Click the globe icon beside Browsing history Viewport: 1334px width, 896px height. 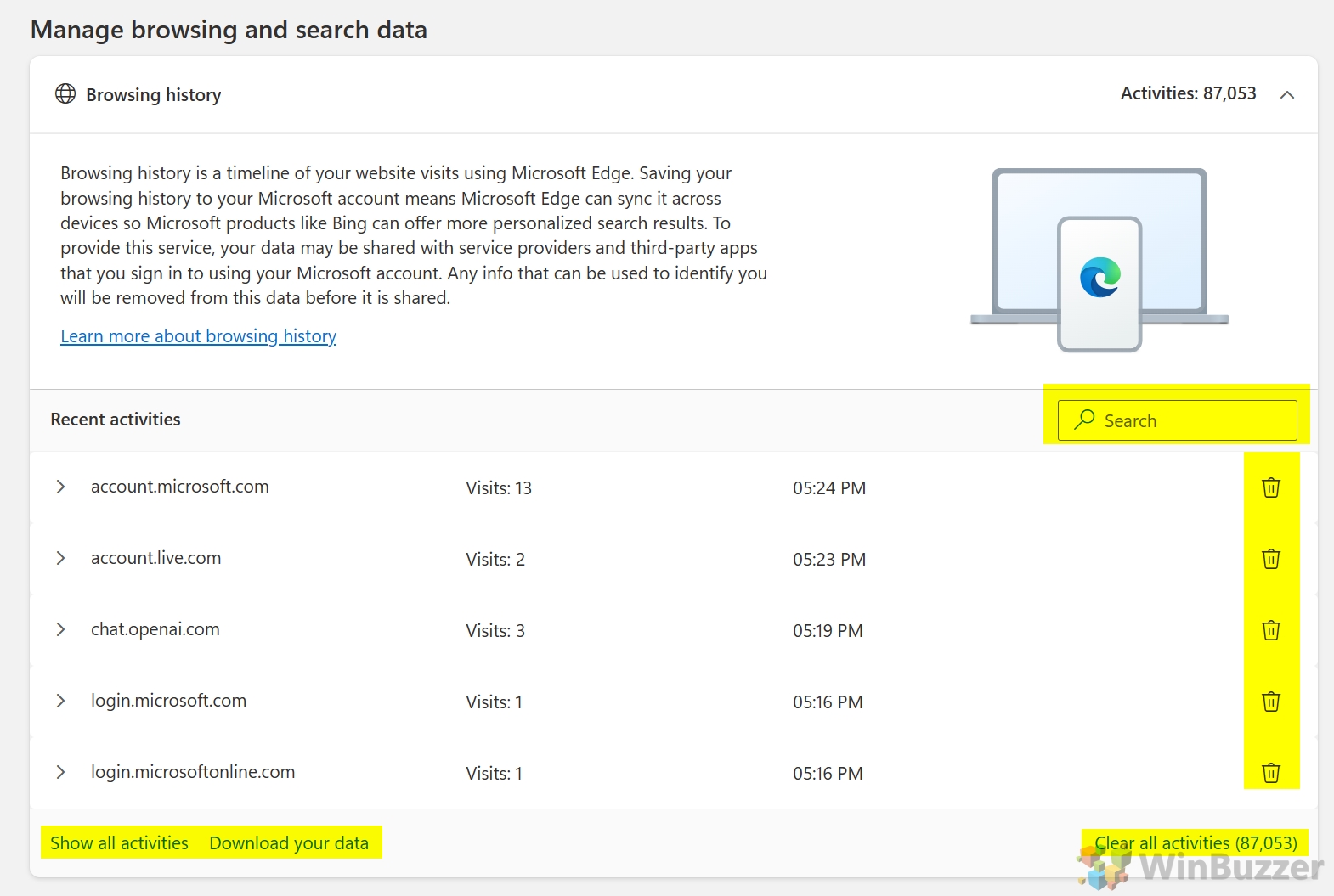click(65, 93)
